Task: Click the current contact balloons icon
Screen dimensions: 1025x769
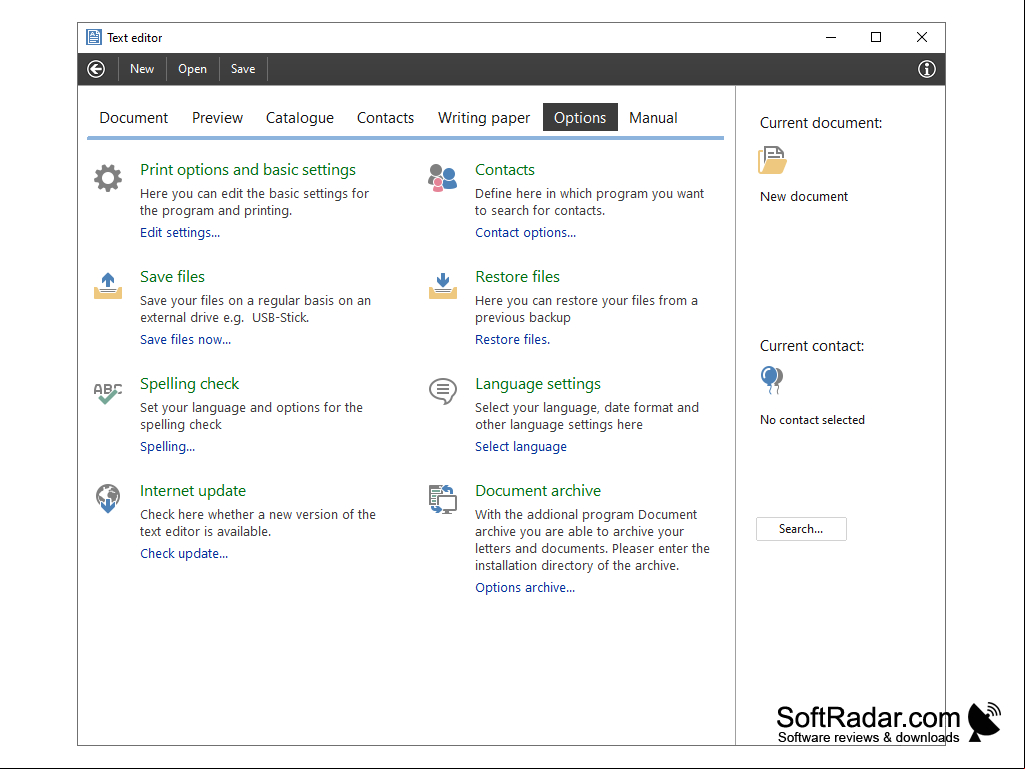Action: (772, 380)
